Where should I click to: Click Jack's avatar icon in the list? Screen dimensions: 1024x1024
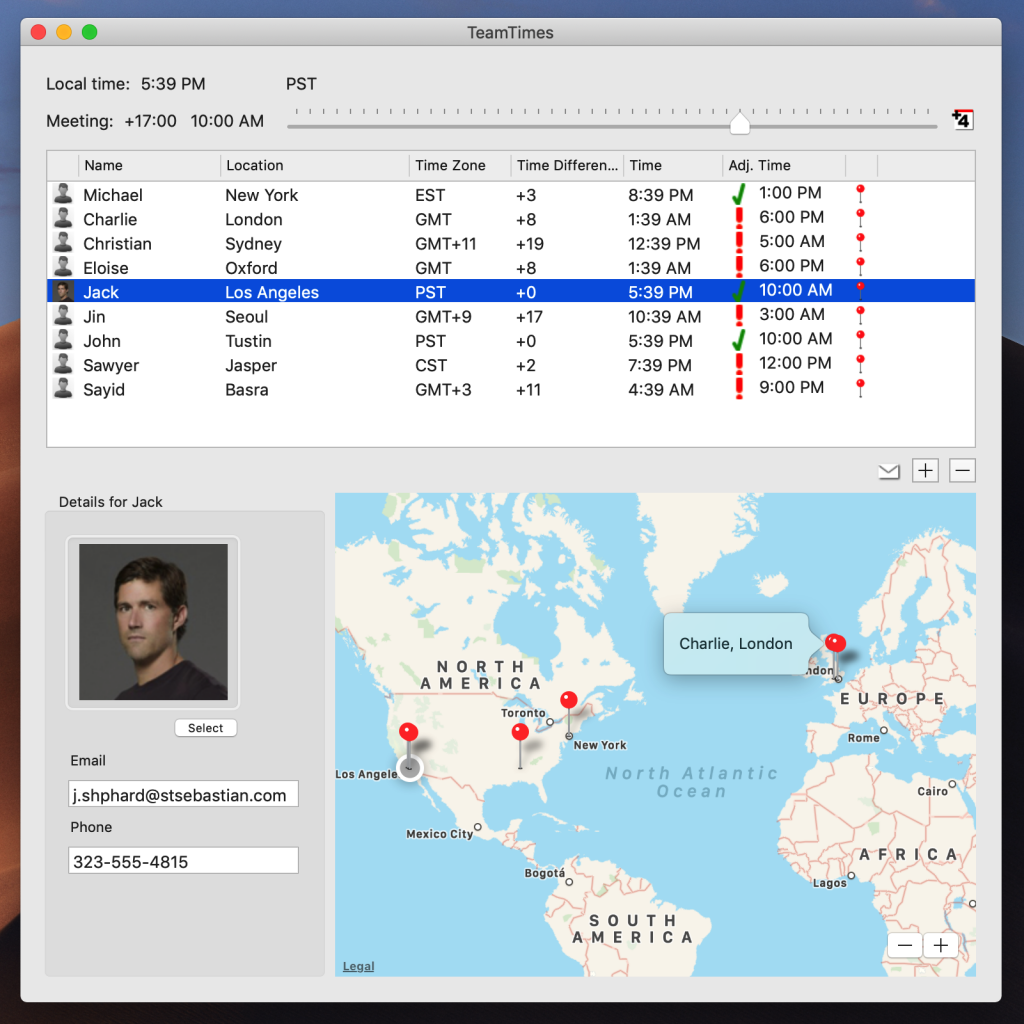(x=63, y=291)
